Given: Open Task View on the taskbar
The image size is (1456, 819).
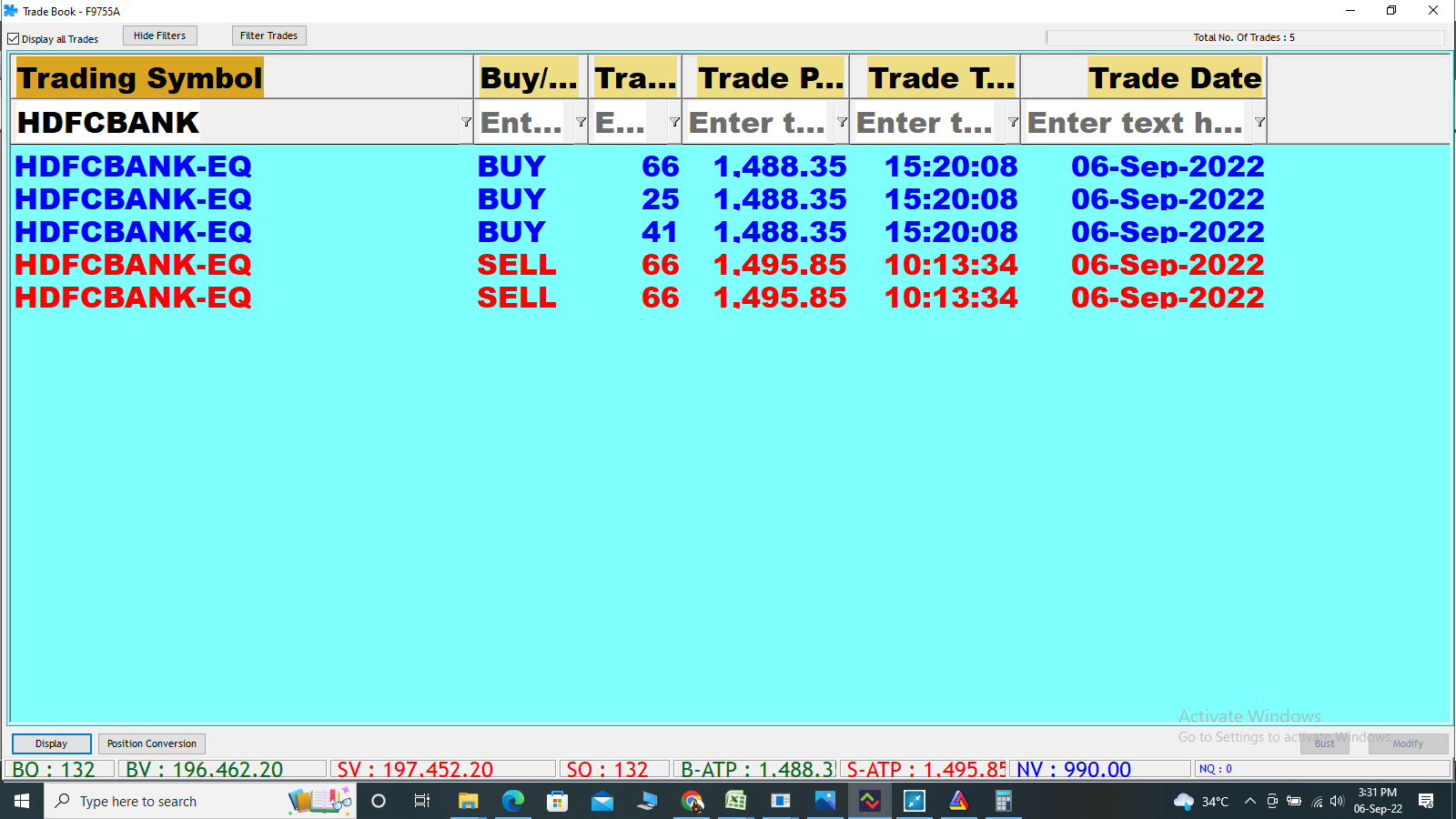Looking at the screenshot, I should tap(422, 801).
